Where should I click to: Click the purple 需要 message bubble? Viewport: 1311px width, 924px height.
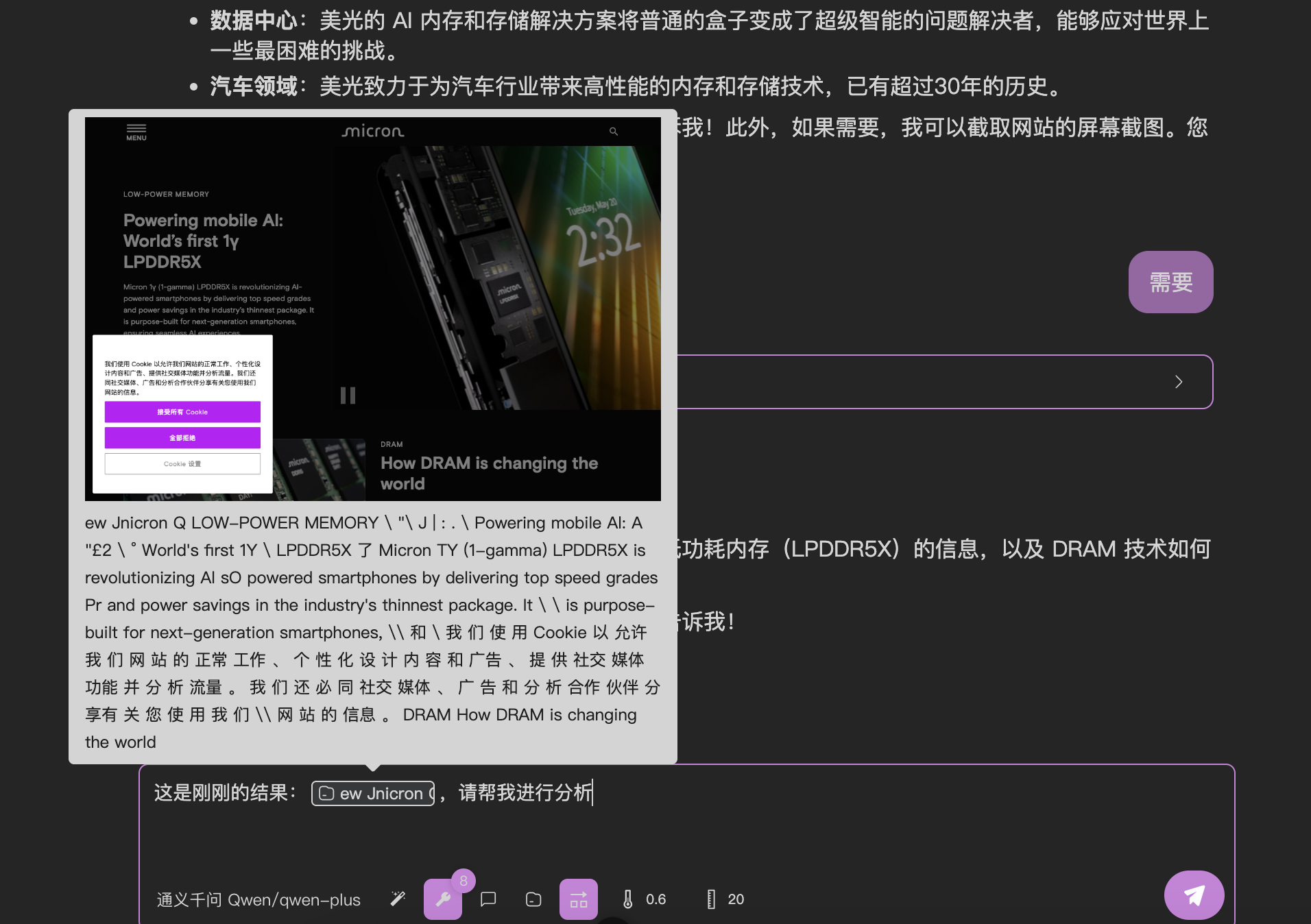coord(1170,282)
